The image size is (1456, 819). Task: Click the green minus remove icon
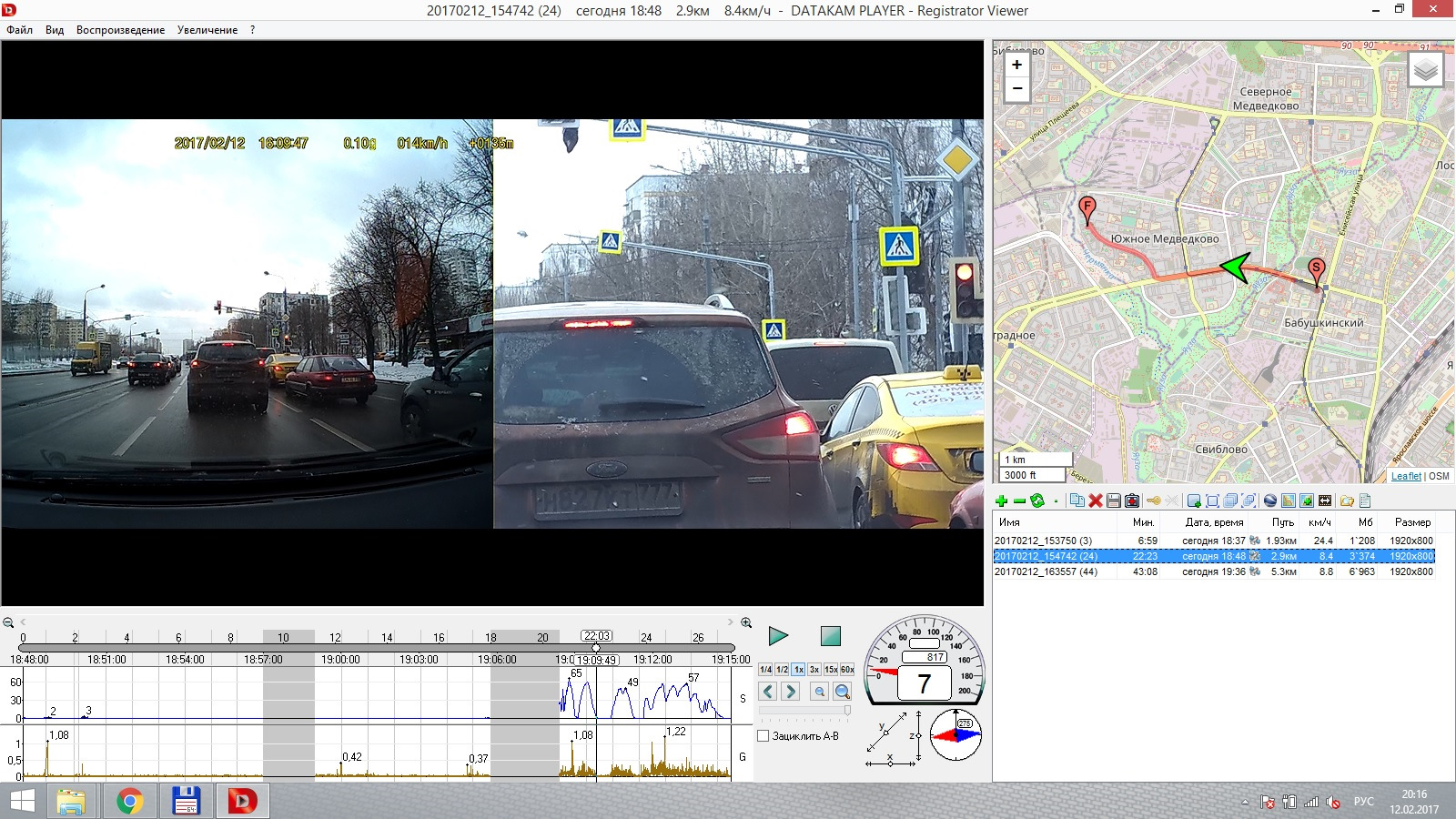pos(1019,501)
